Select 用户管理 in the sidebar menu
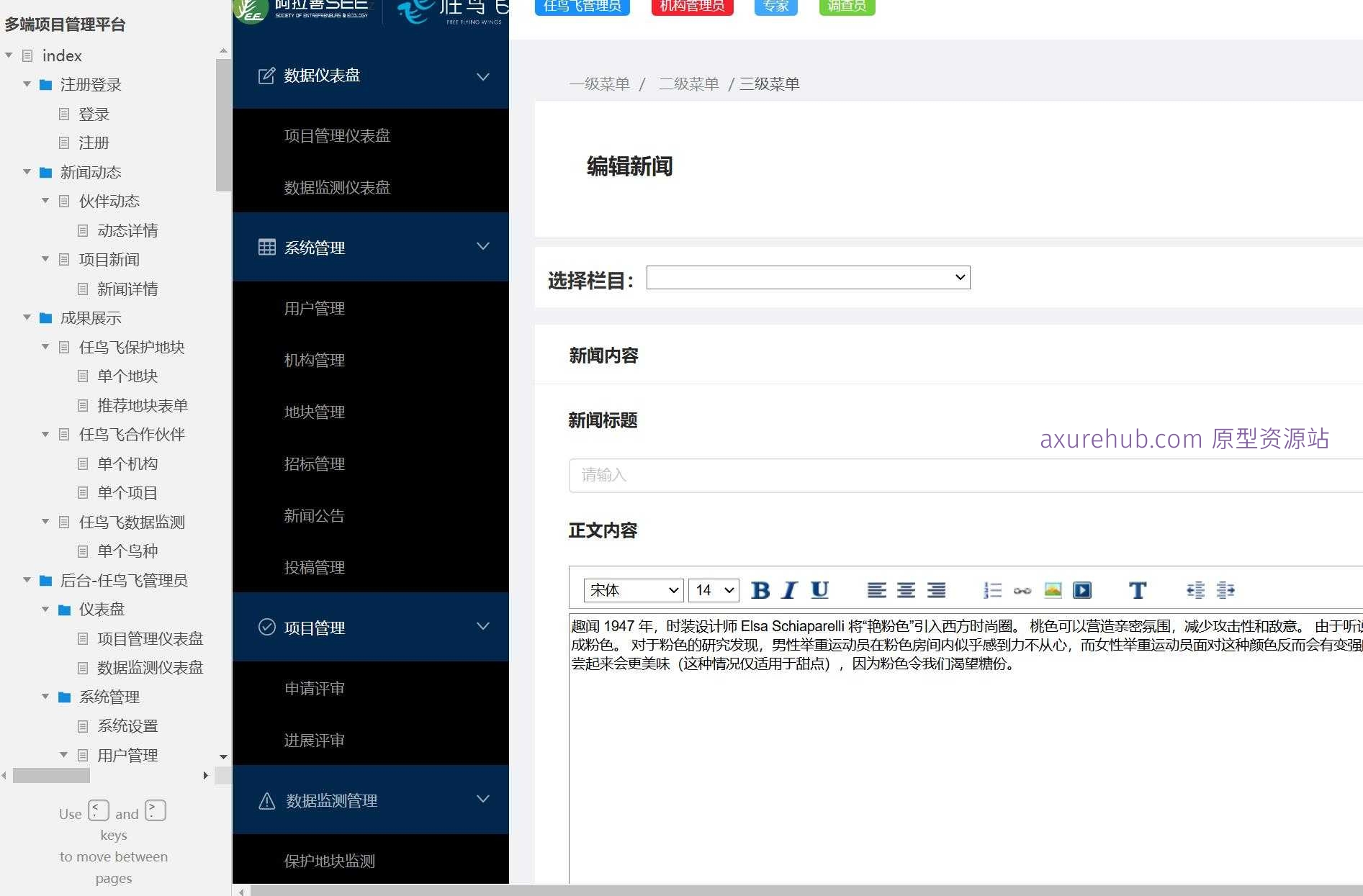 tap(314, 308)
